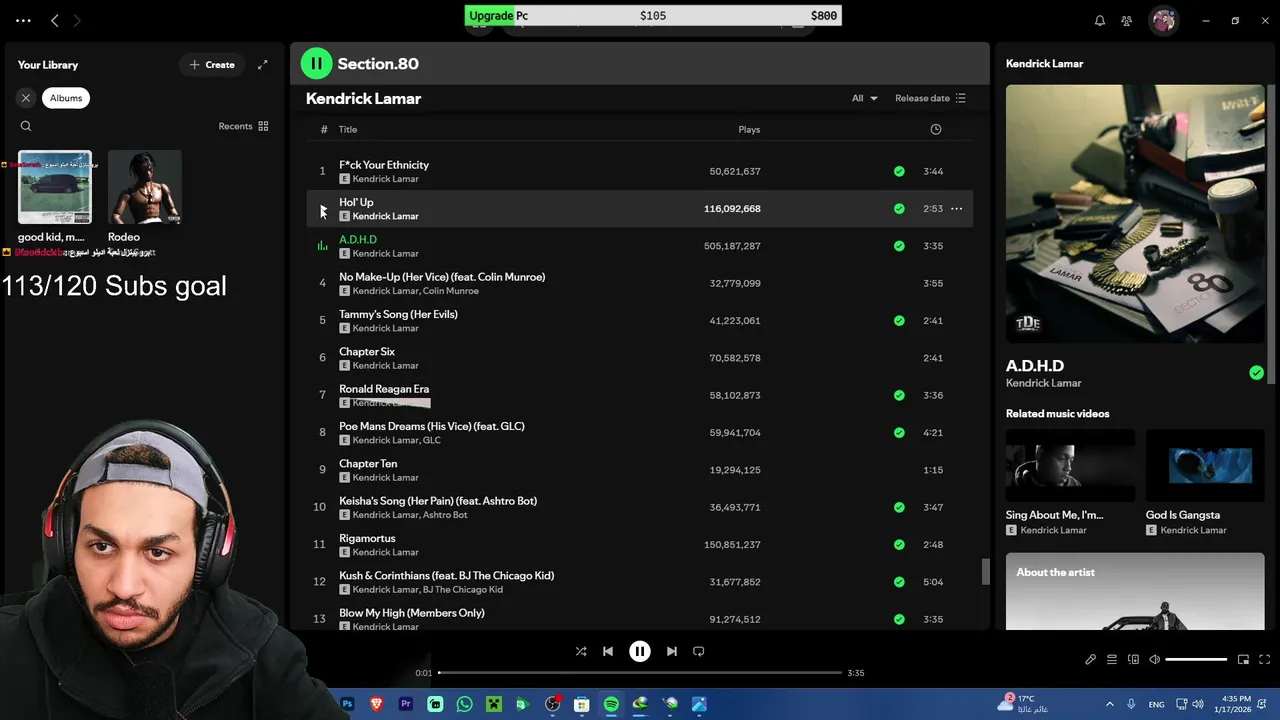
Task: Open the three-dot app menu
Action: tap(24, 20)
